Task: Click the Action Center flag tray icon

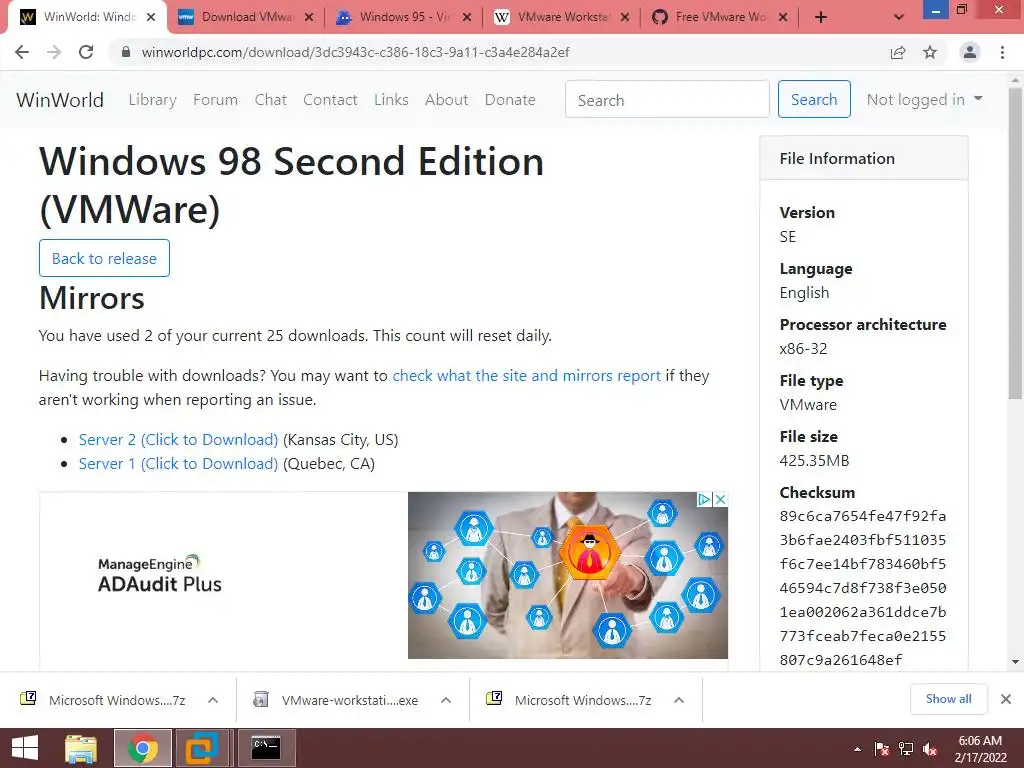Action: (882, 749)
